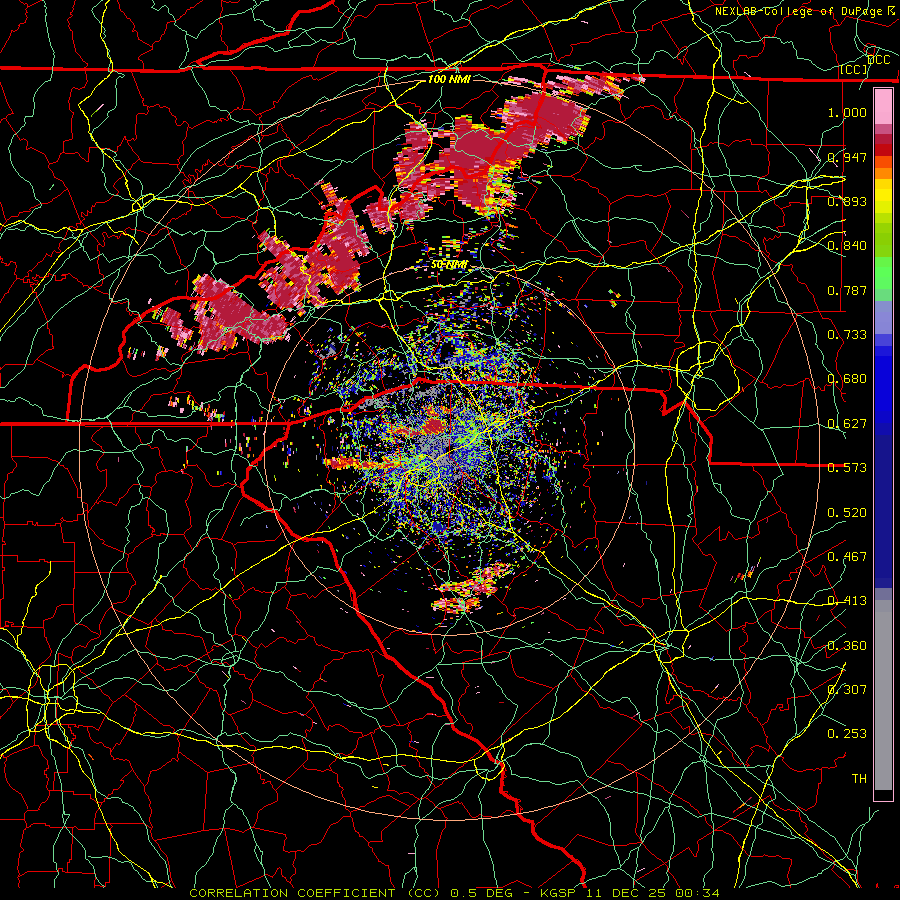Select the 0.627 scale value
Screen dimensions: 900x900
coord(847,424)
